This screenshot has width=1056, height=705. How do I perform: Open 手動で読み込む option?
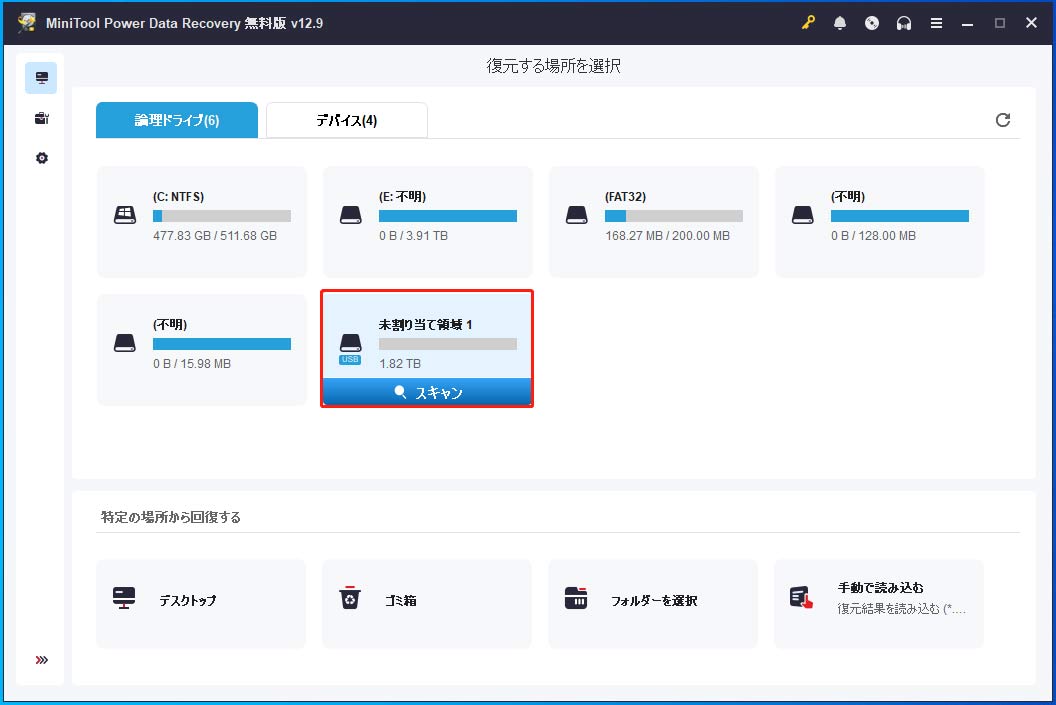point(879,603)
